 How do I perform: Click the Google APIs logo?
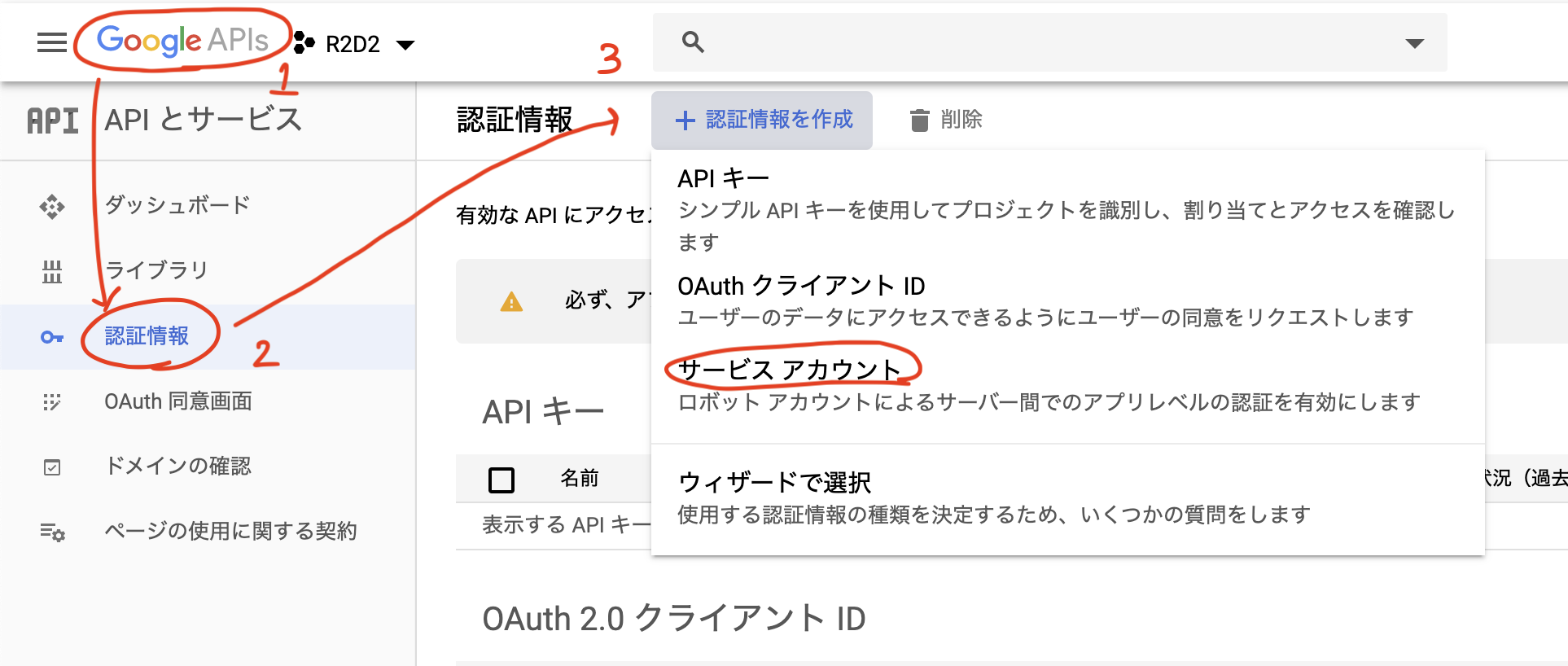click(x=182, y=40)
